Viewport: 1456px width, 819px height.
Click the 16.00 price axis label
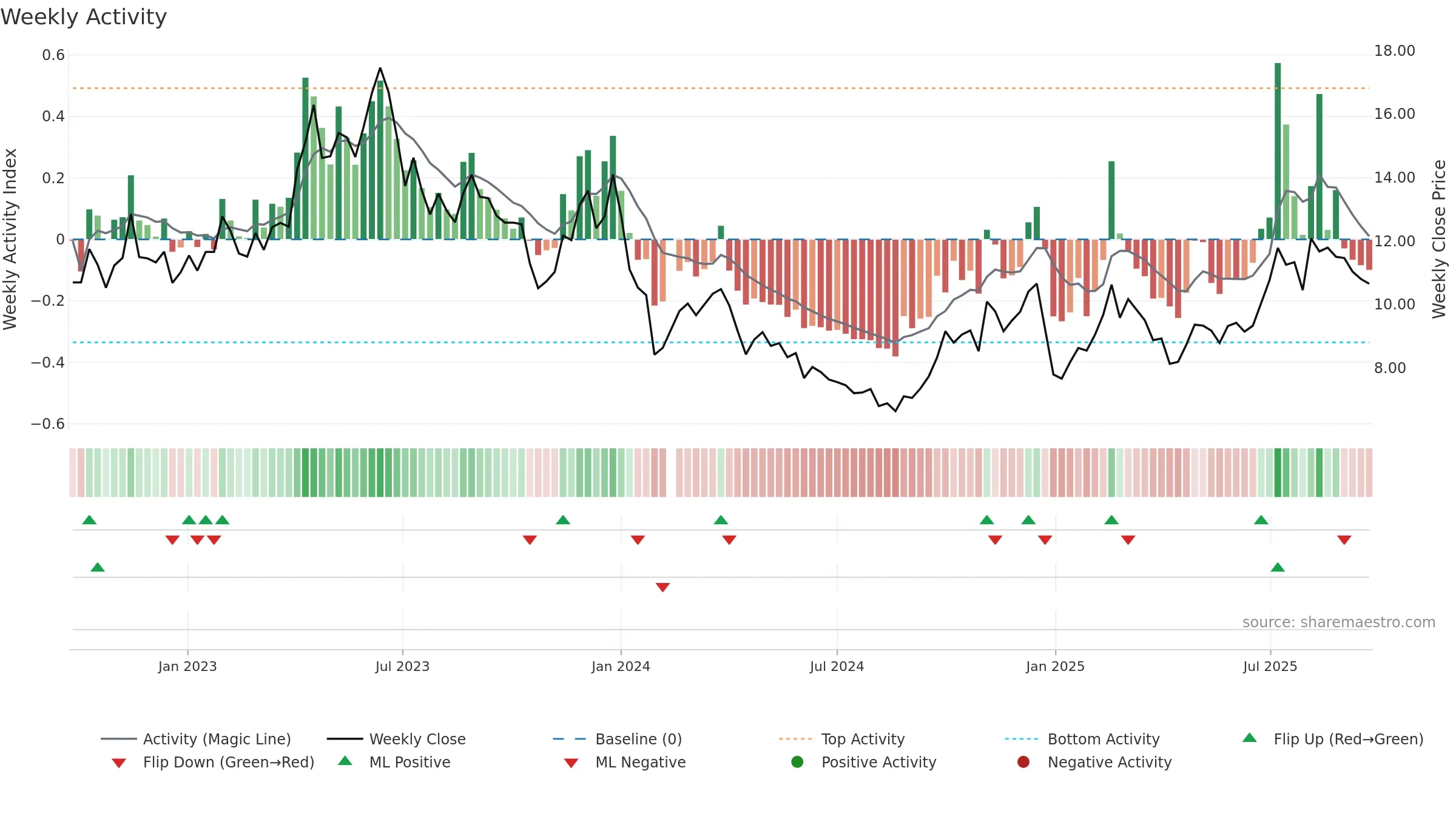coord(1394,114)
